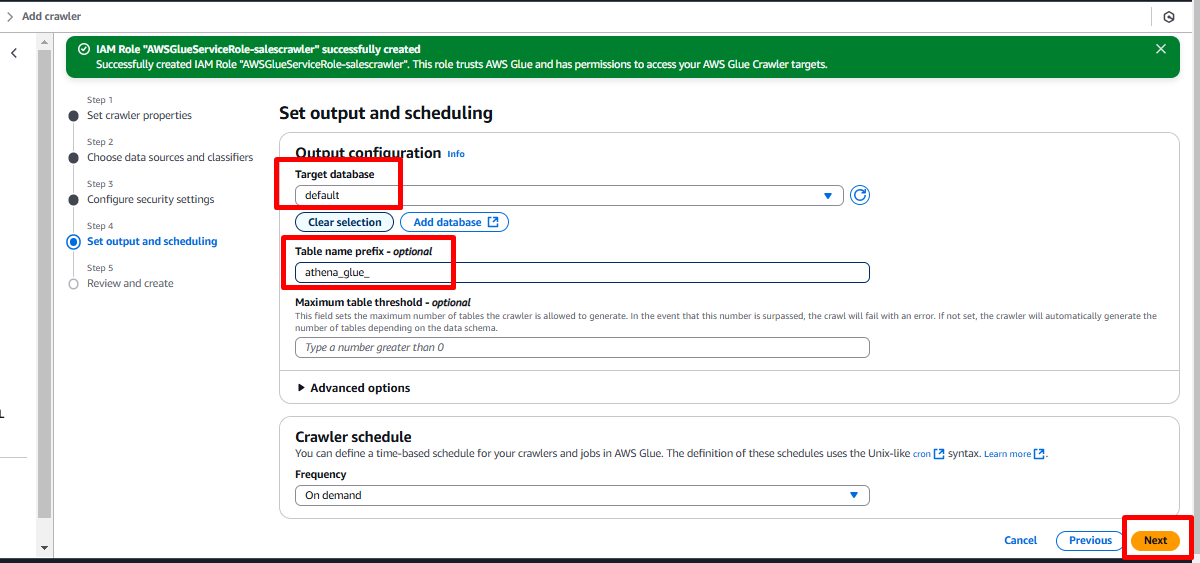Click the Maximum table threshold field

pos(581,348)
